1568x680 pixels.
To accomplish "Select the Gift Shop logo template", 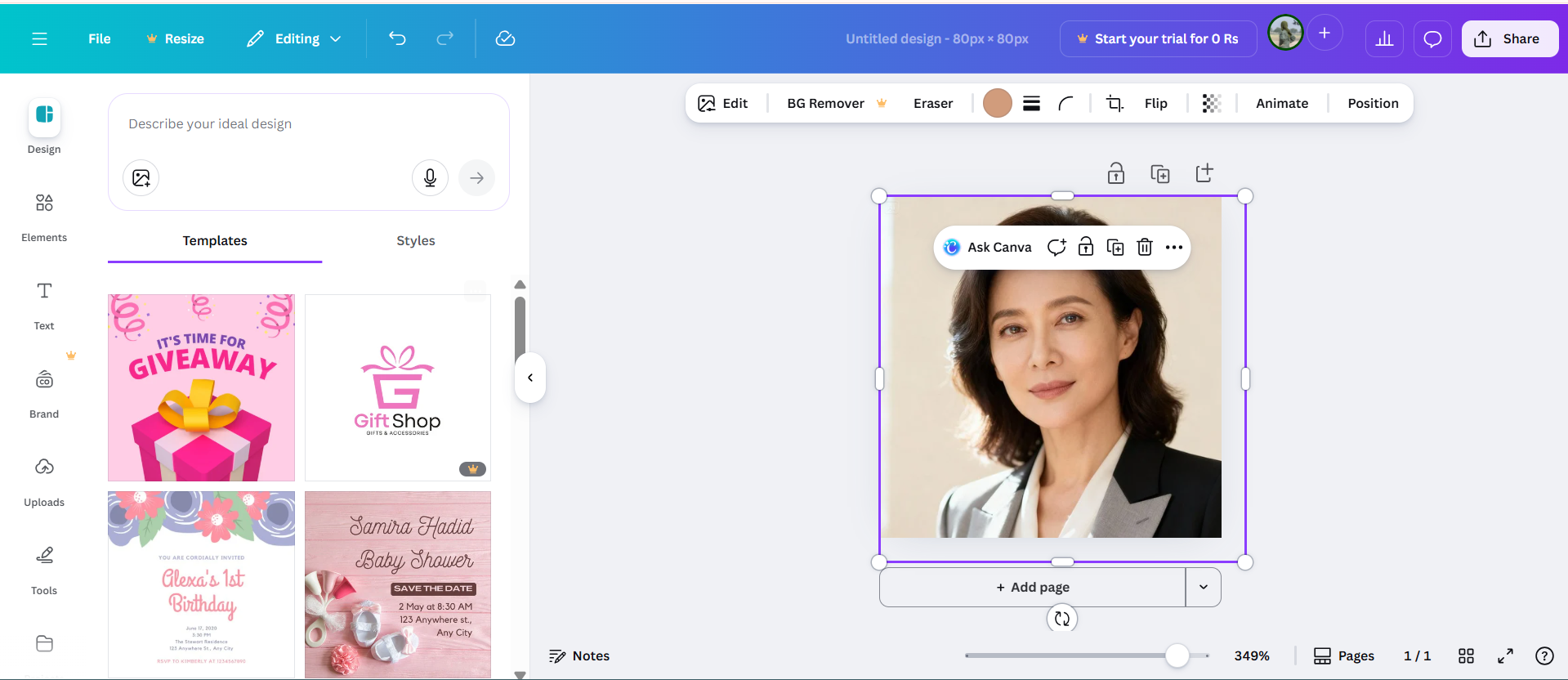I will (x=398, y=387).
